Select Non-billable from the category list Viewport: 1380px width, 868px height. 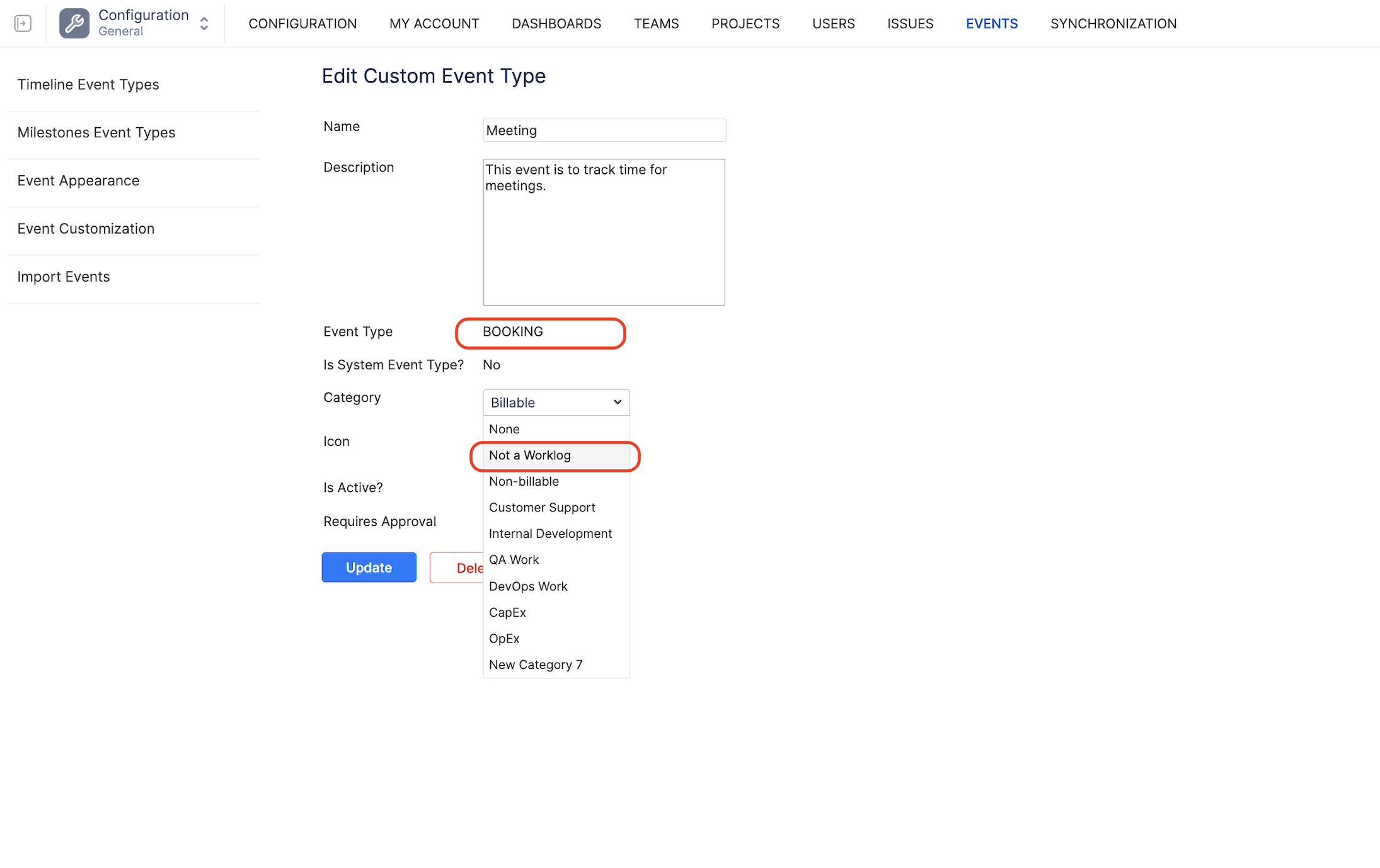[524, 481]
